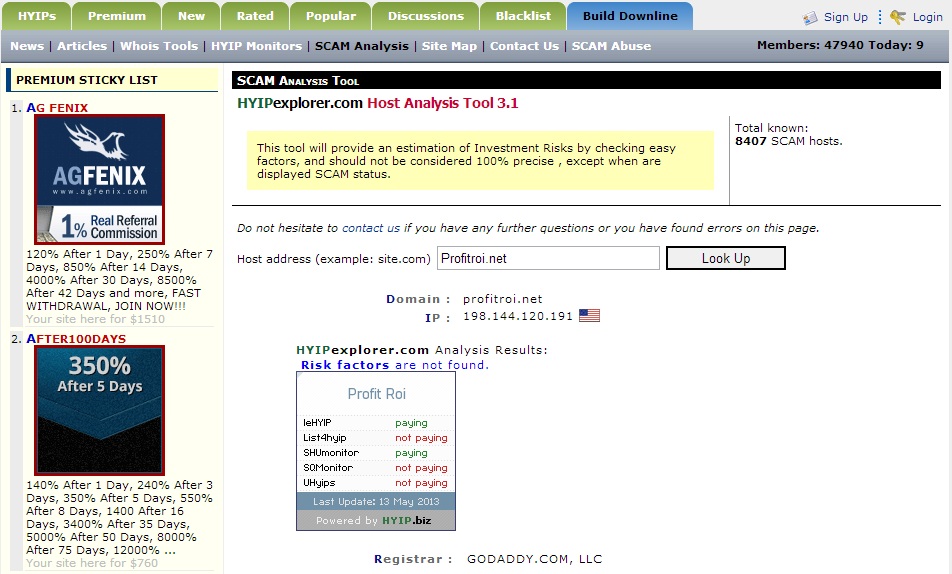Select SCAM Abuse from the navigation bar
Image resolution: width=952 pixels, height=574 pixels.
[x=611, y=46]
